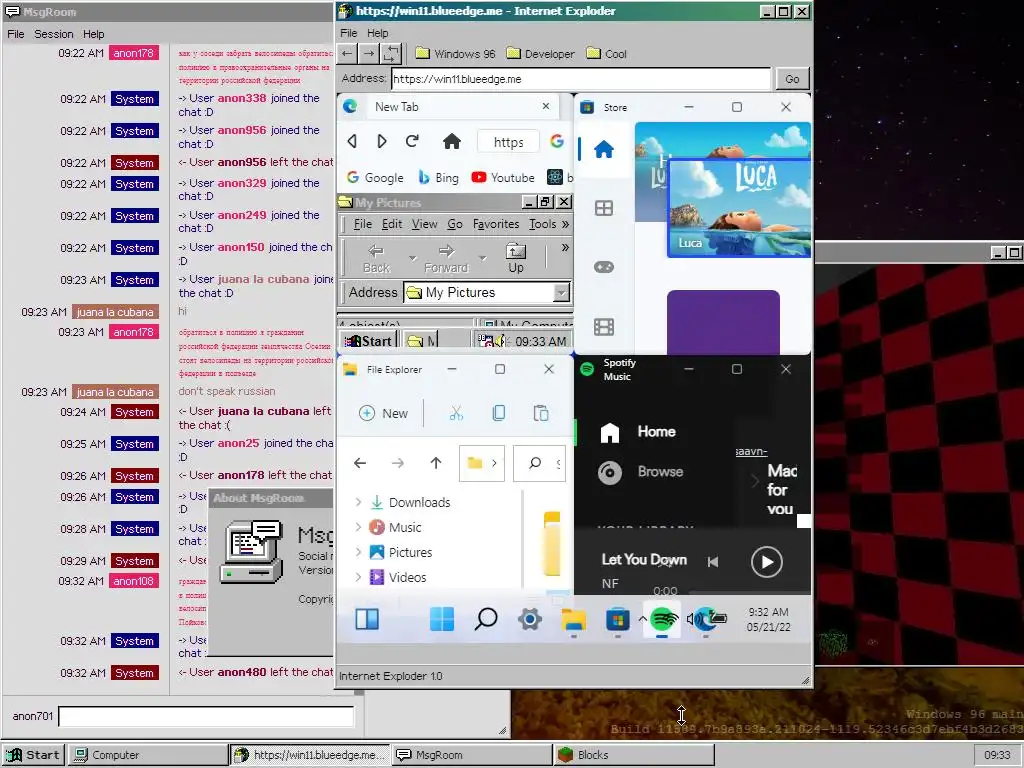Expand the My Pictures menu overflow chevron
The image size is (1024, 768).
pos(565,224)
